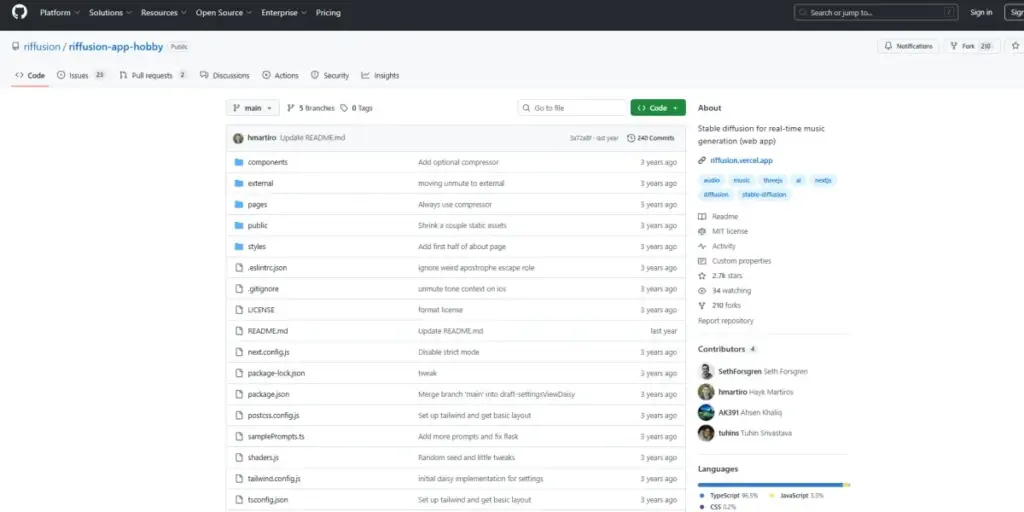This screenshot has width=1024, height=512.
Task: View the 5 branches link
Action: click(311, 108)
